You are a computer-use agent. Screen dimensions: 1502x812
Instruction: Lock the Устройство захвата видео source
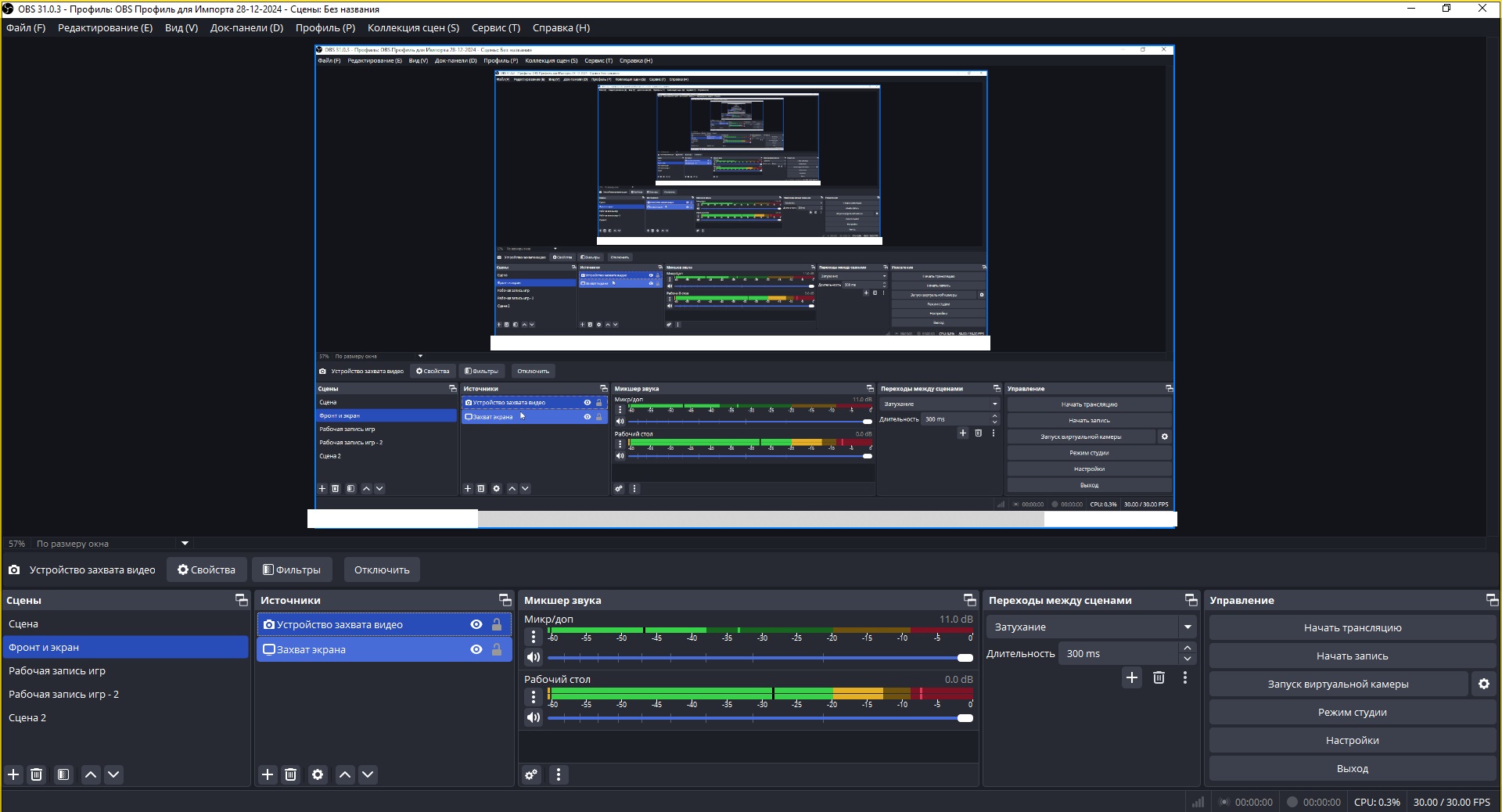pyautogui.click(x=497, y=624)
